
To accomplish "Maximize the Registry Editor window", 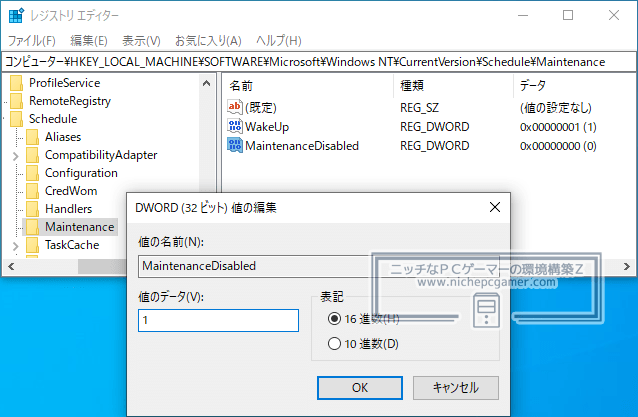I will tap(568, 15).
